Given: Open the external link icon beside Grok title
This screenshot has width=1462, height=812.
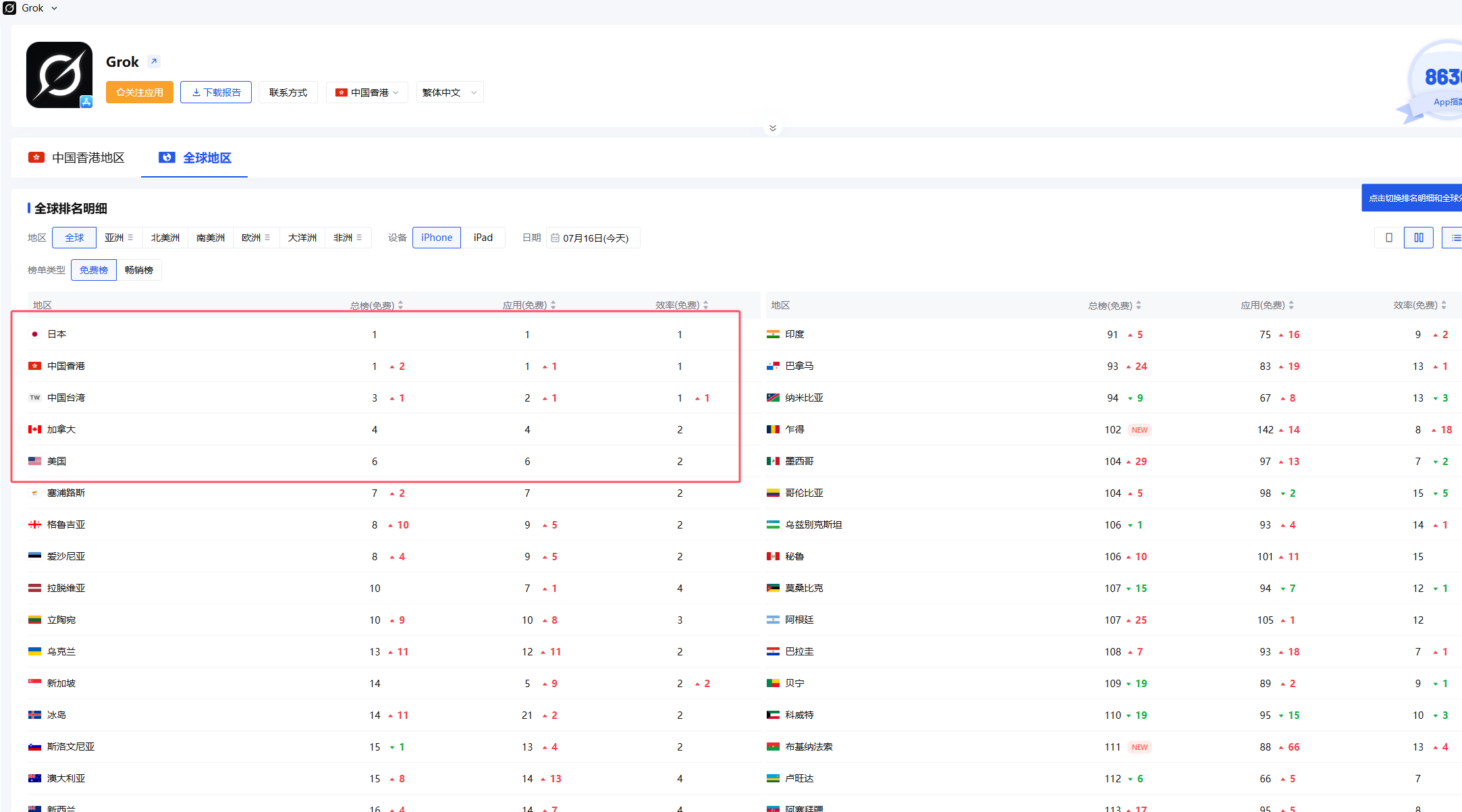Looking at the screenshot, I should point(154,61).
